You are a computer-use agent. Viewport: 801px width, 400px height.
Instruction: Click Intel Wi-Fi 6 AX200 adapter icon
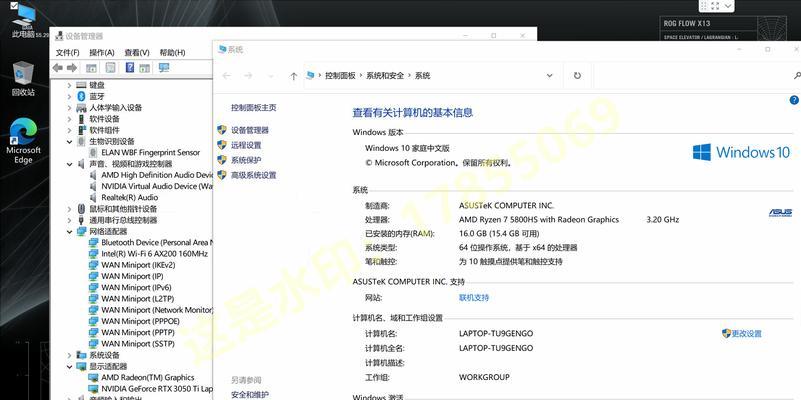(93, 253)
